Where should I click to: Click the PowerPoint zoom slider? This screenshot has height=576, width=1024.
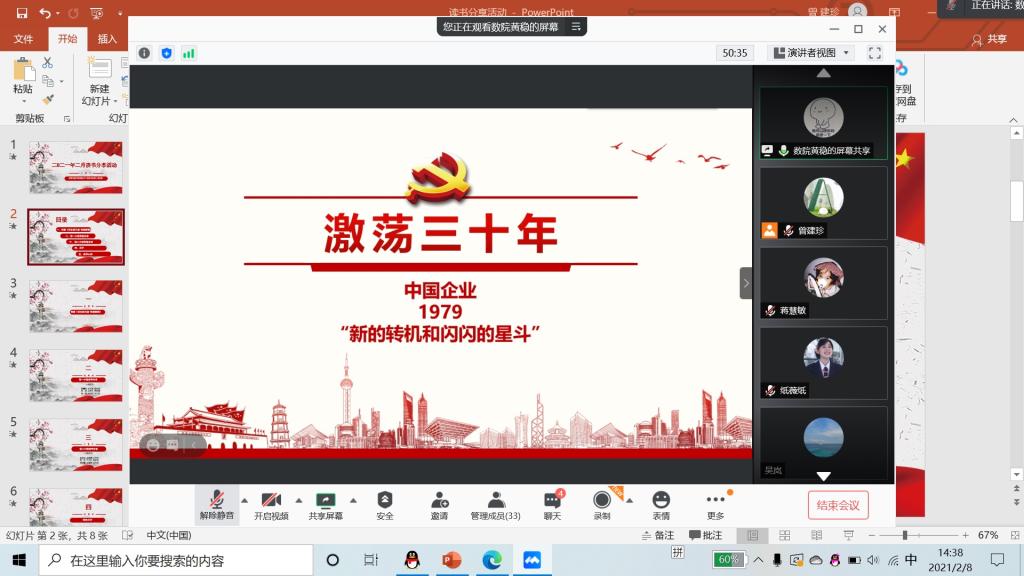(x=905, y=535)
